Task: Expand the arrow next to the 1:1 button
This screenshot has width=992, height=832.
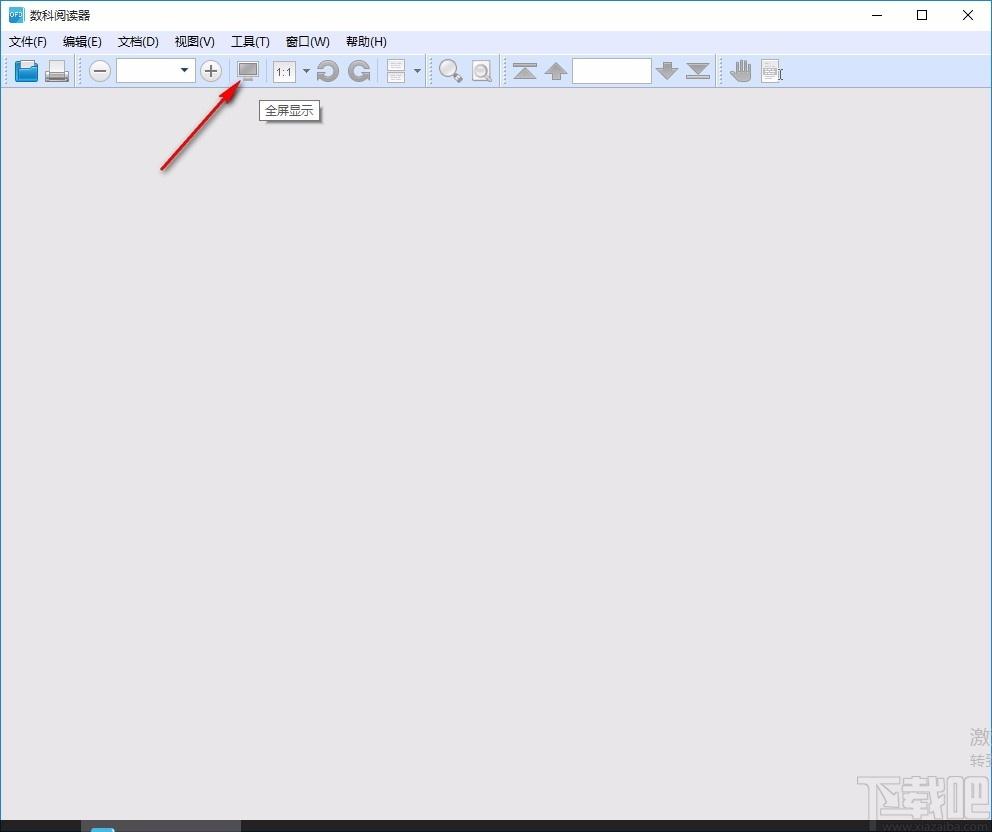Action: tap(306, 71)
